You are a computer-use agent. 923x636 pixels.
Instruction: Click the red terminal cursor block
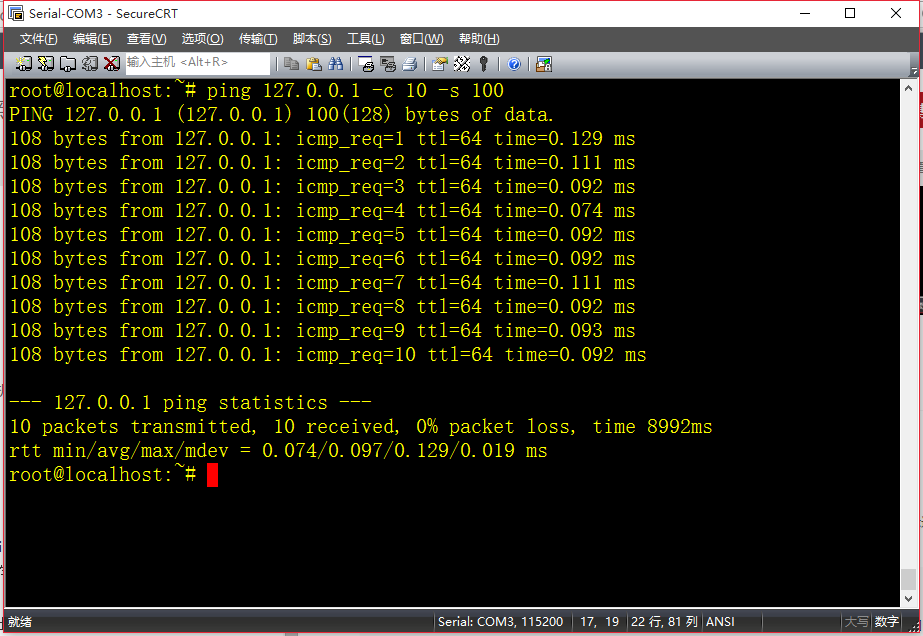[213, 475]
